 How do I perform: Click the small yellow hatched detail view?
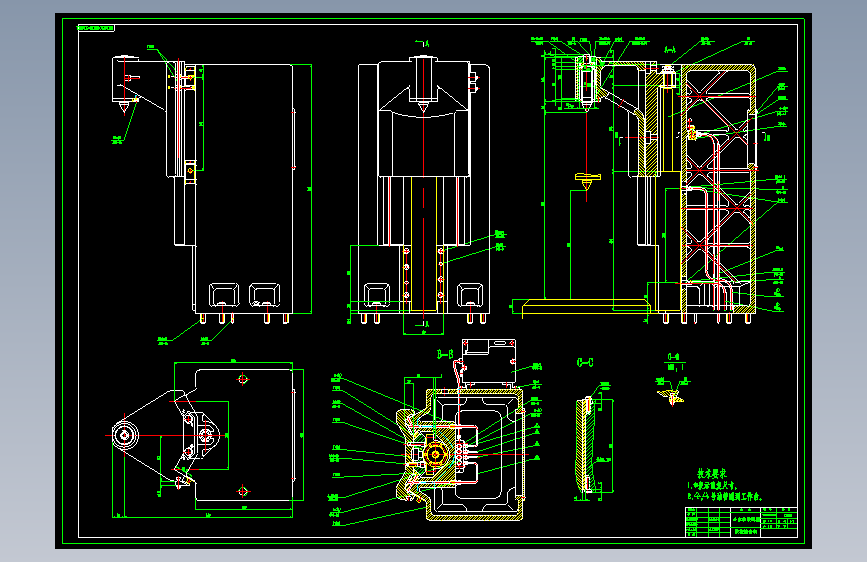[x=672, y=396]
